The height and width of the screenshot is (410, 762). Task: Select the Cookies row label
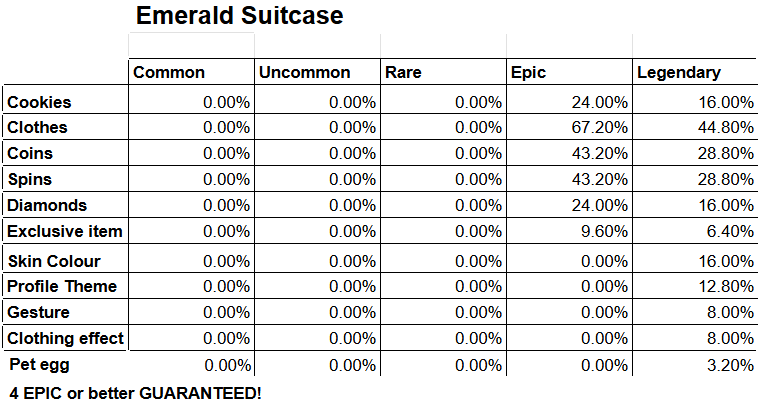point(39,102)
